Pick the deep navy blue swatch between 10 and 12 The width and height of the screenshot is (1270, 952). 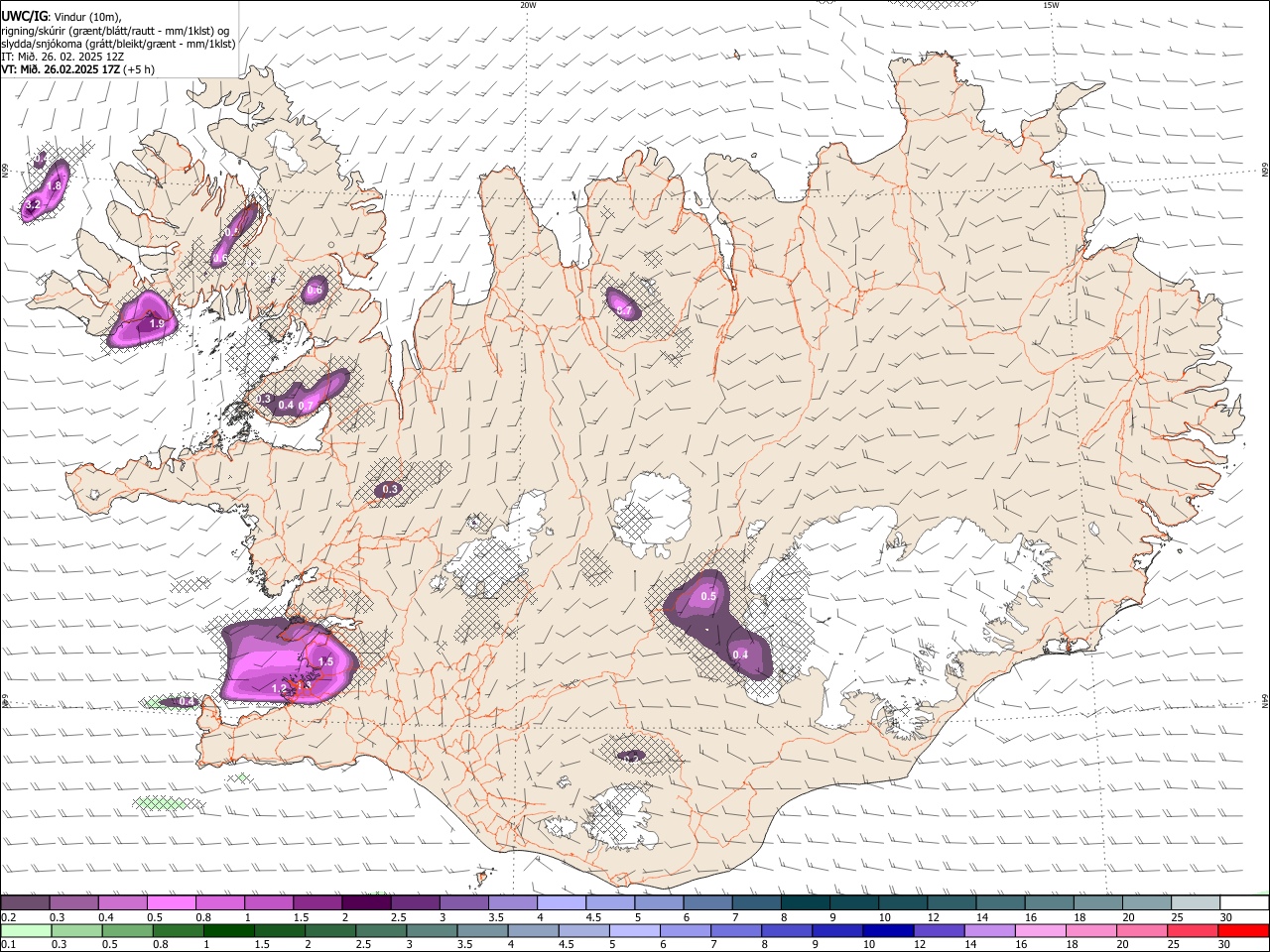pos(887,931)
